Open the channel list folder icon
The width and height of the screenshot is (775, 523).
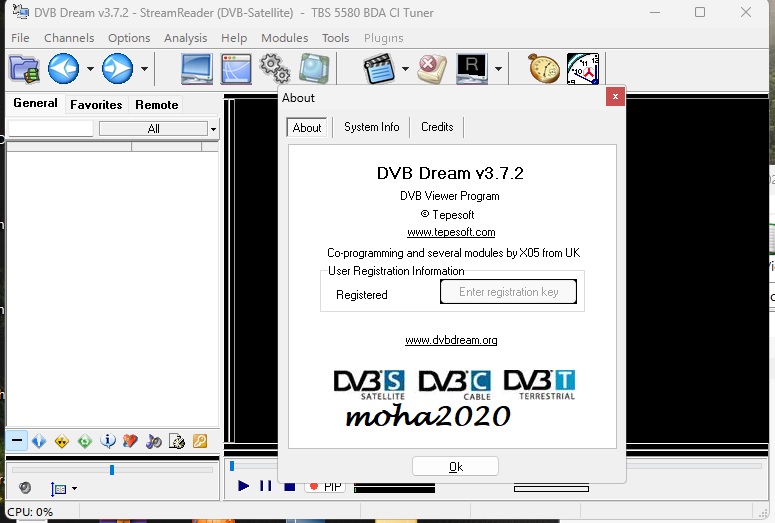click(x=24, y=69)
